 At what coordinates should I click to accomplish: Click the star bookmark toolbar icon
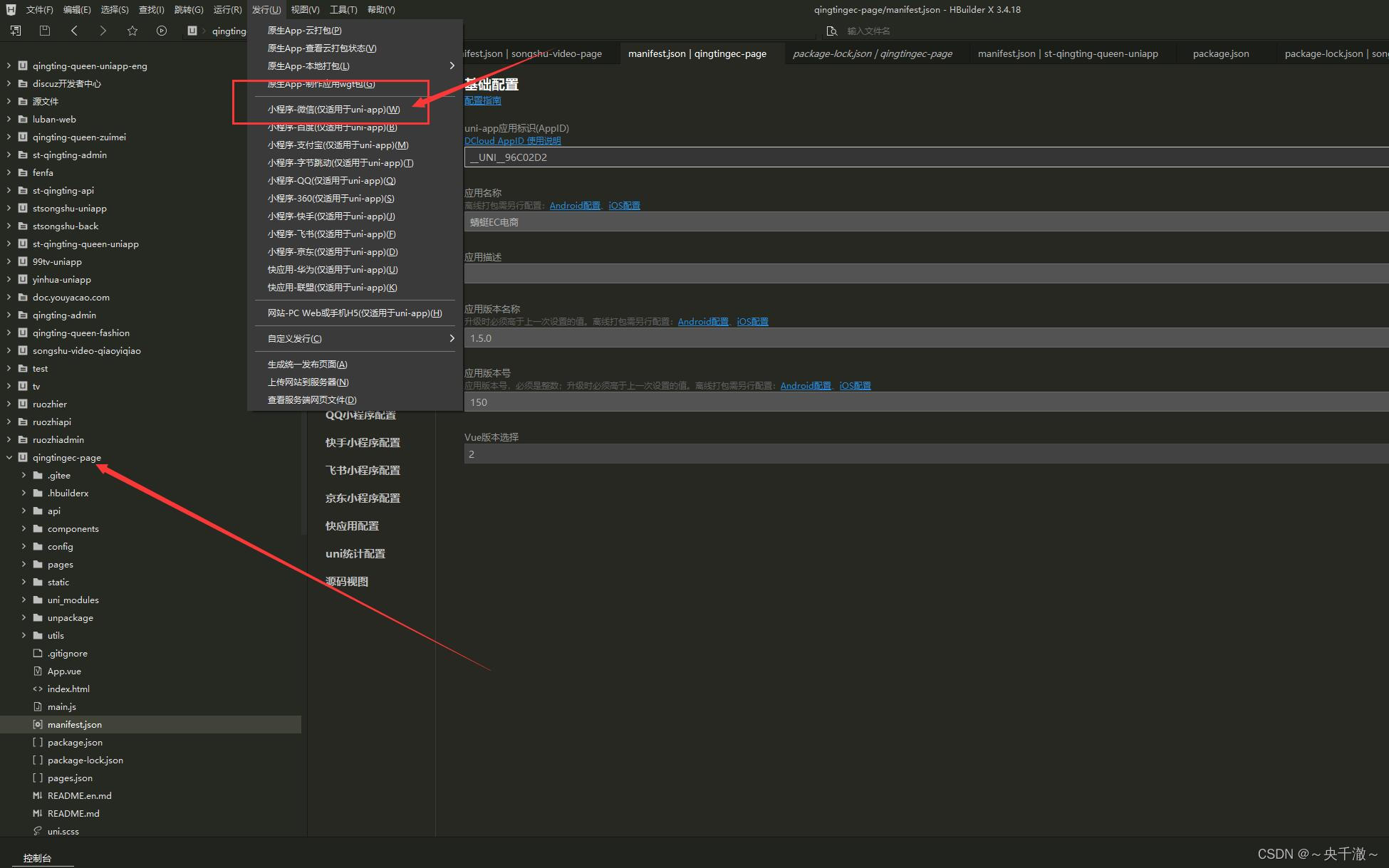(132, 31)
